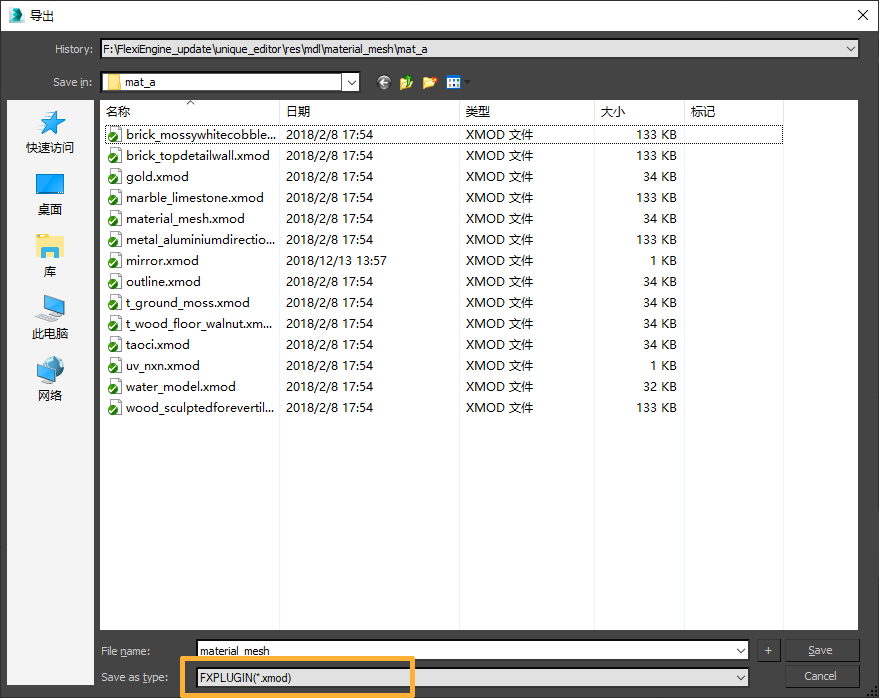
Task: Go to Desktop (桌面) in sidebar
Action: coord(50,194)
